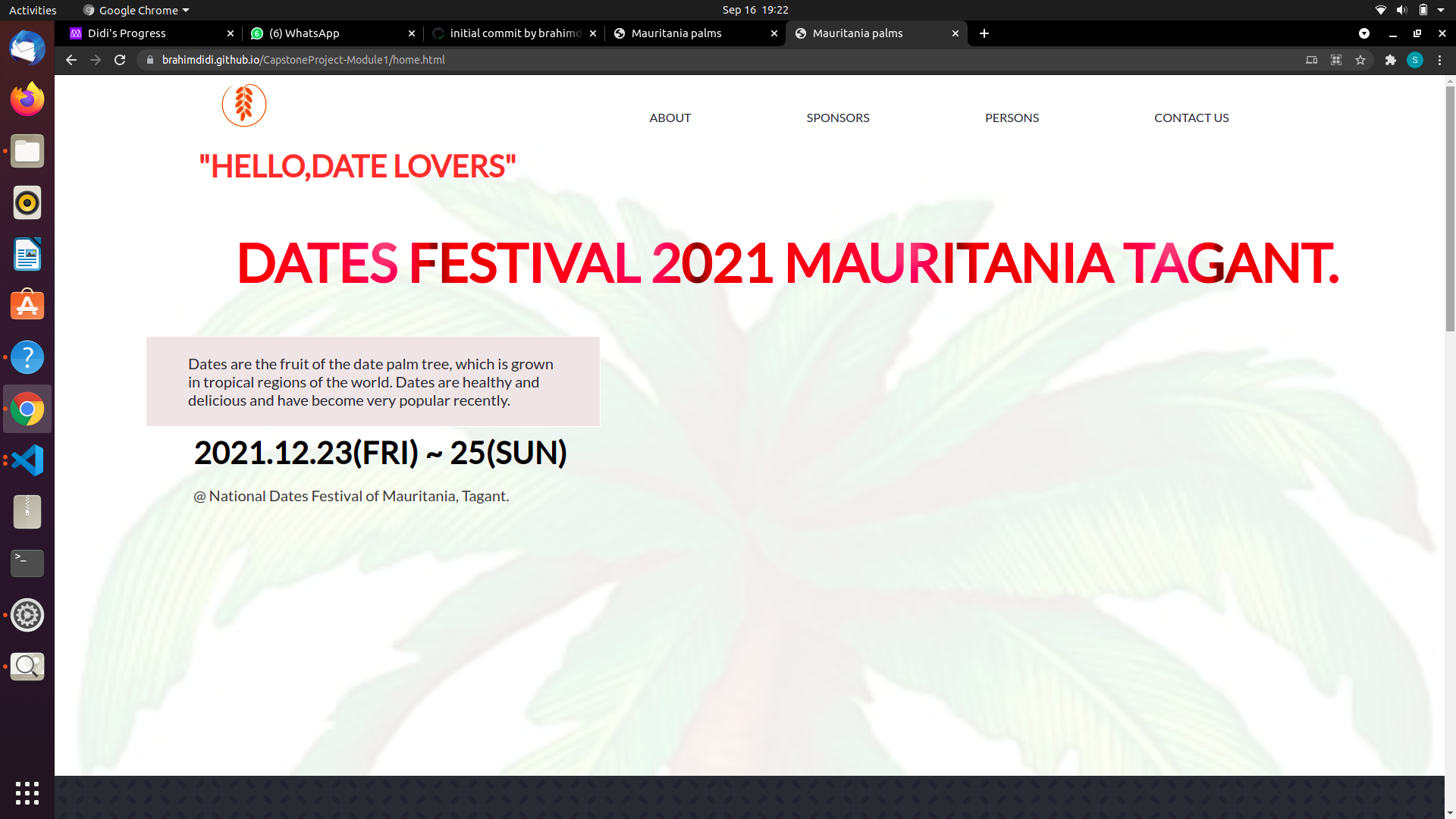Close the WhatsApp tab
1456x819 pixels.
412,33
